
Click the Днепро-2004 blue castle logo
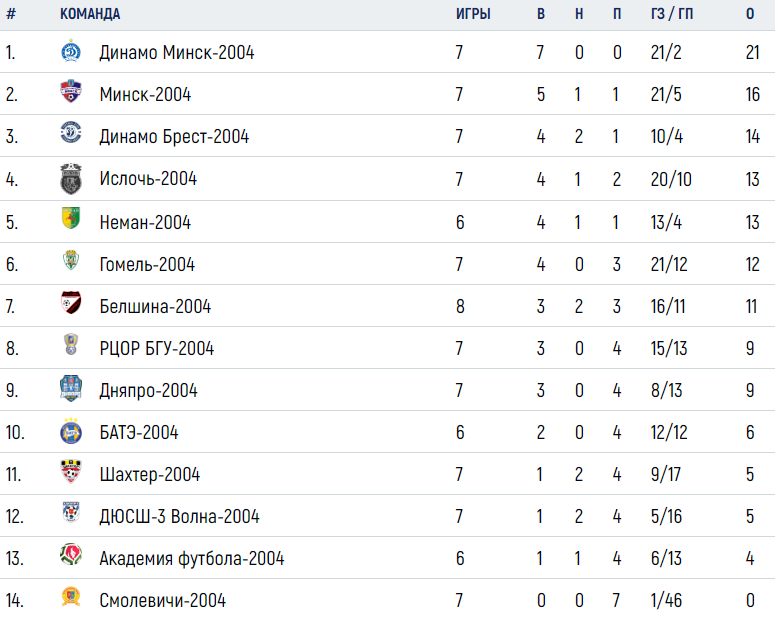coord(71,389)
